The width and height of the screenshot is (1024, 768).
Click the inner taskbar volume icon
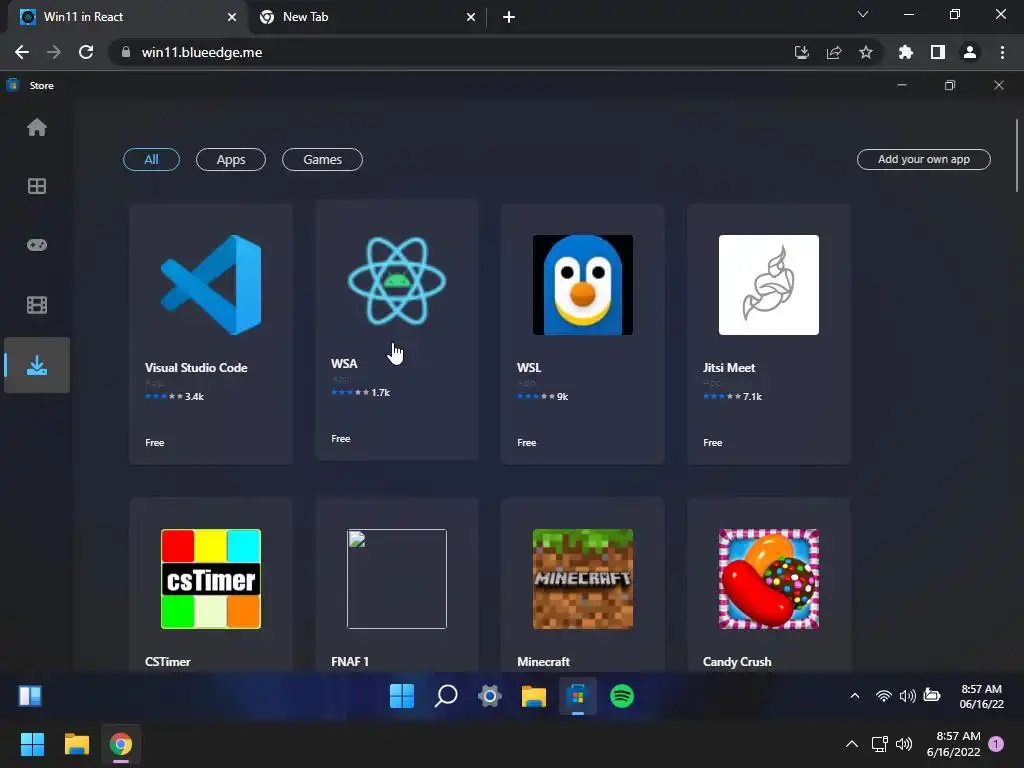click(907, 696)
